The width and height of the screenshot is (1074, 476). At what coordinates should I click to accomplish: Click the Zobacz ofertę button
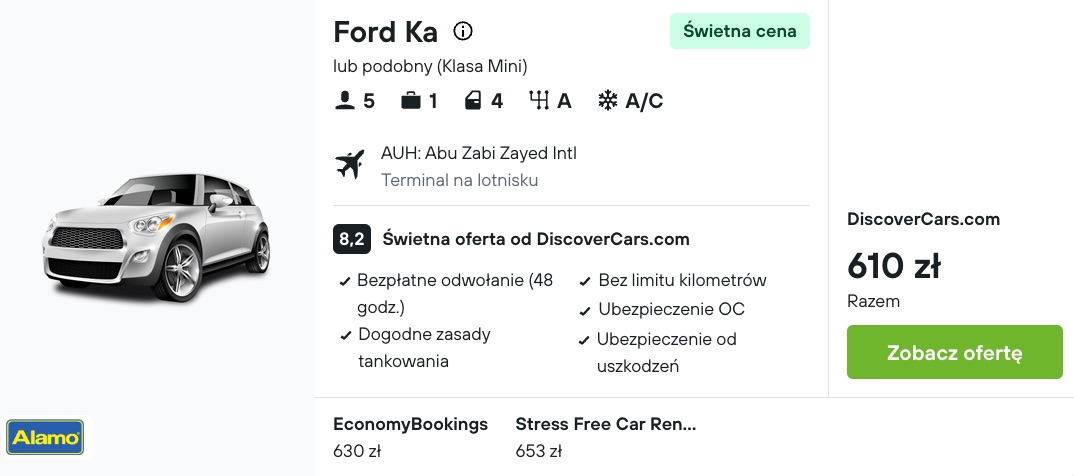(x=954, y=352)
